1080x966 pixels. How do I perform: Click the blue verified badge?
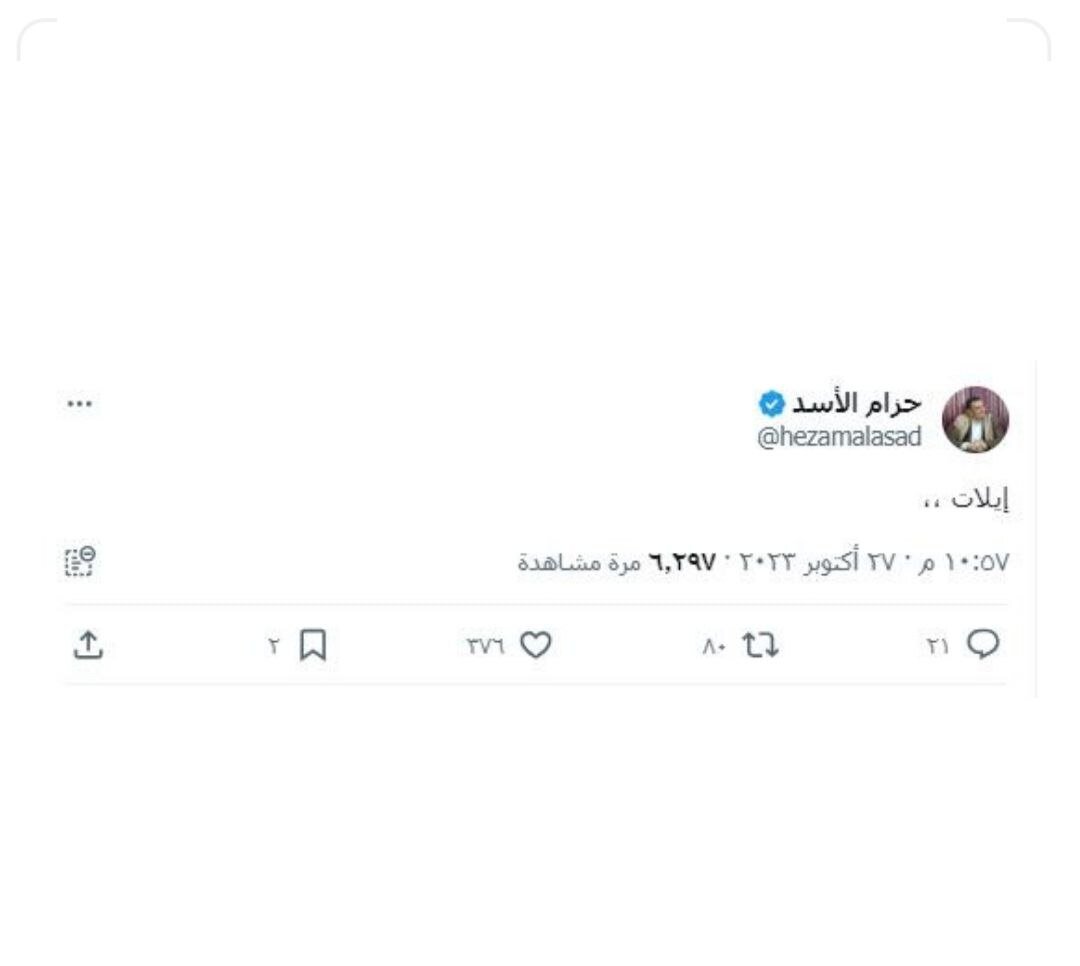771,404
